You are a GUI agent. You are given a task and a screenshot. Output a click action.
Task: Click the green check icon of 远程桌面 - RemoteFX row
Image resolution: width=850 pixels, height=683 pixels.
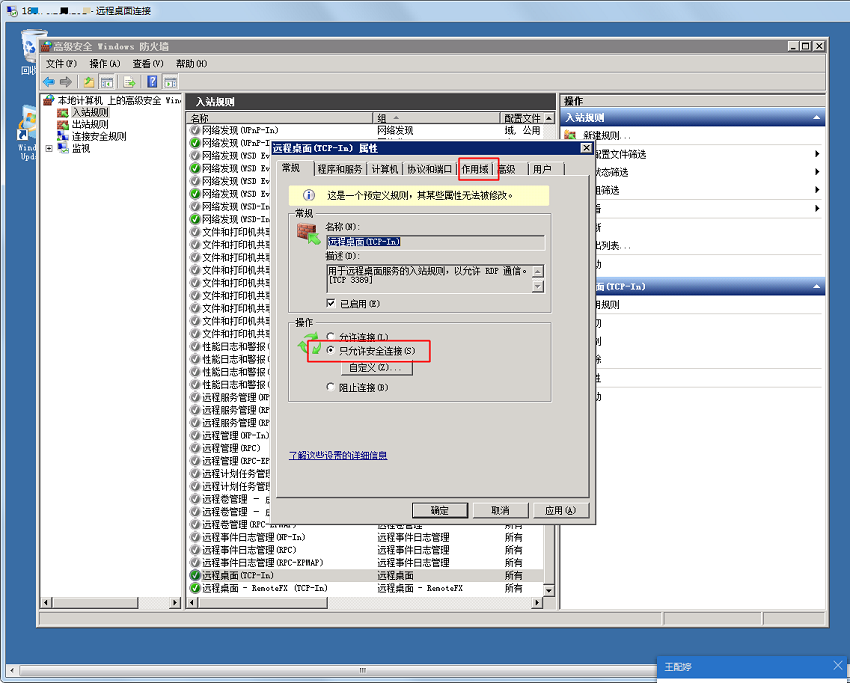tap(195, 588)
